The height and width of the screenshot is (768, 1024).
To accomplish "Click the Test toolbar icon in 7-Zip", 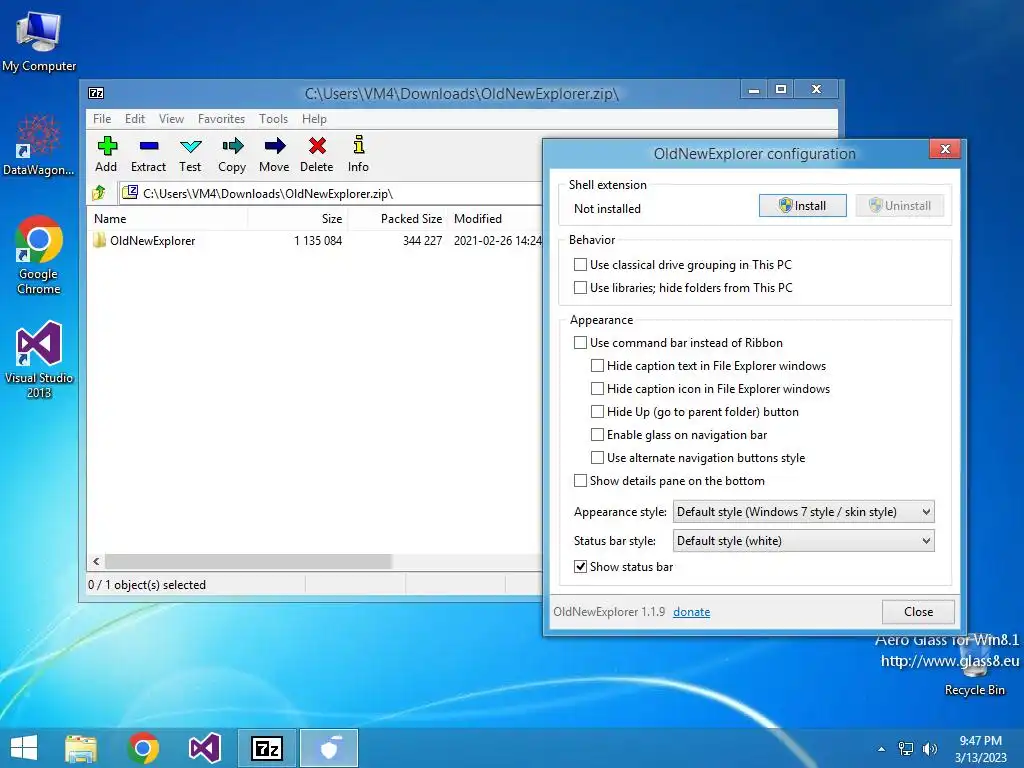I will pos(190,154).
